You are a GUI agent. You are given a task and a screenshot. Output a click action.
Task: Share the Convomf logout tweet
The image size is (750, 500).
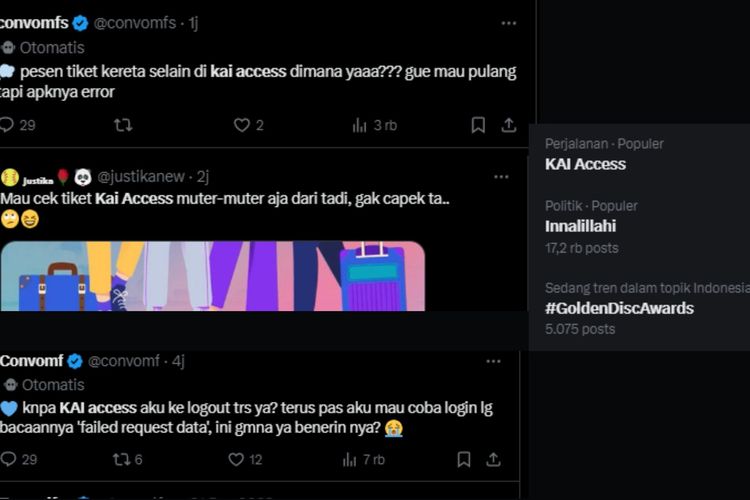494,459
